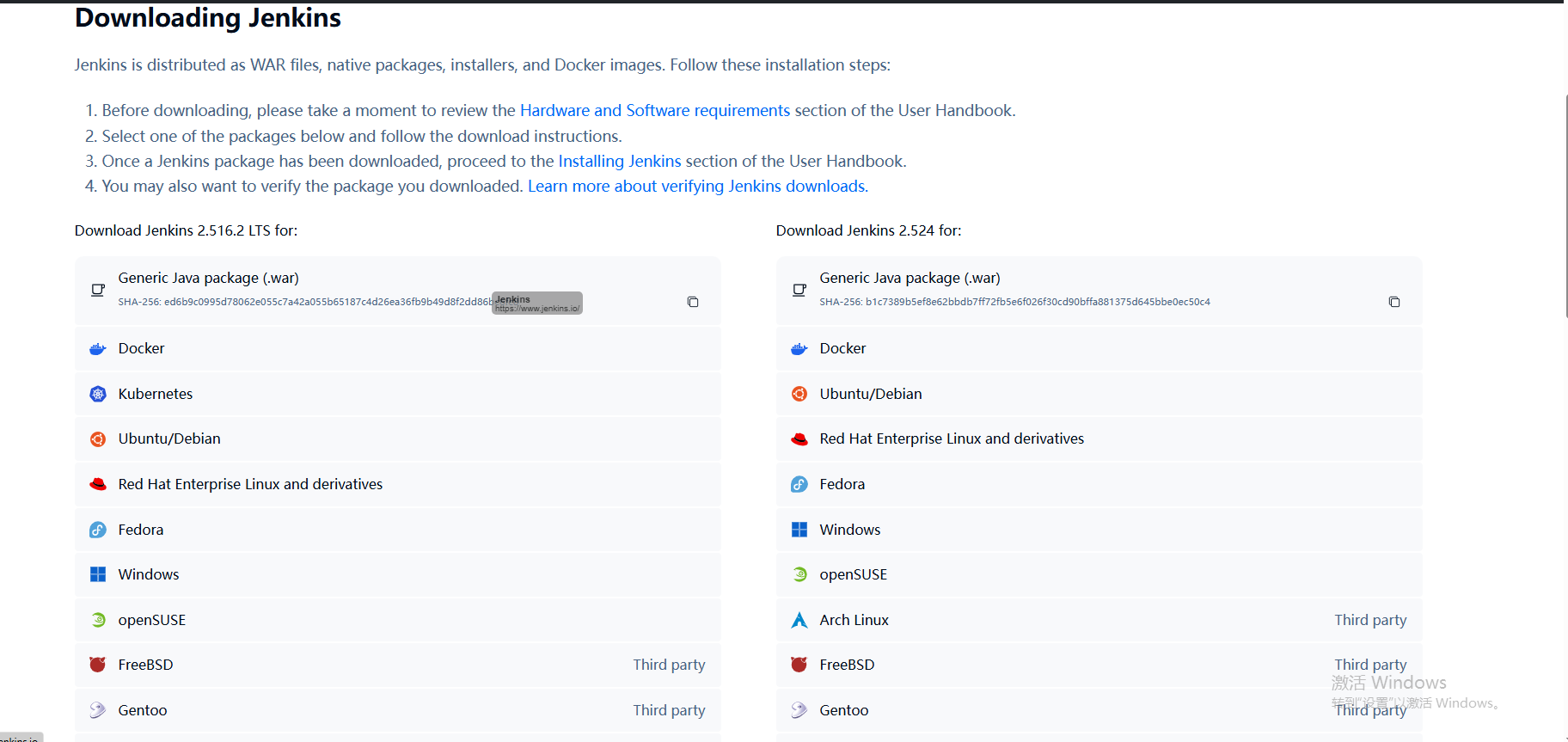Open the Installing Jenkins link
The height and width of the screenshot is (742, 1568).
pyautogui.click(x=620, y=162)
